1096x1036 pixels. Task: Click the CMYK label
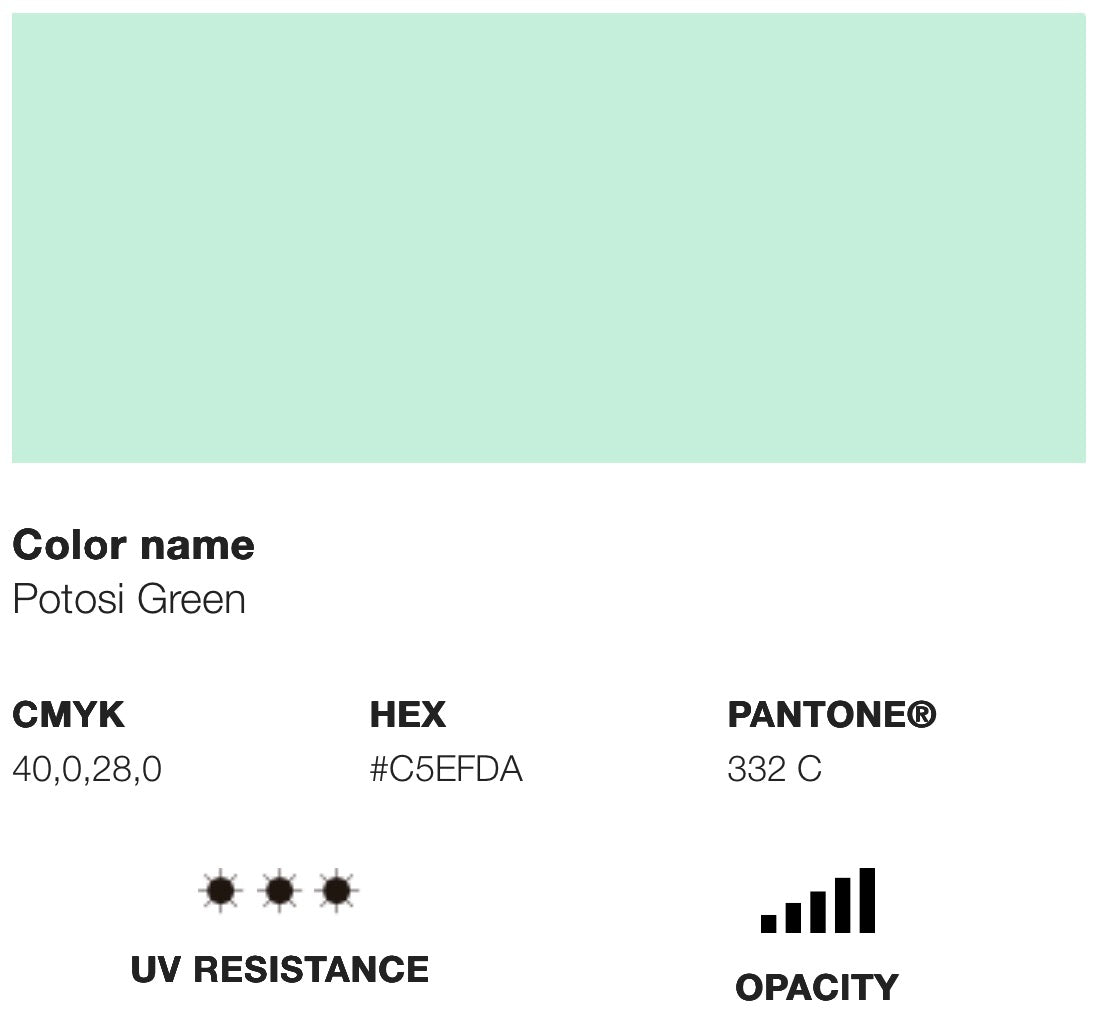68,714
